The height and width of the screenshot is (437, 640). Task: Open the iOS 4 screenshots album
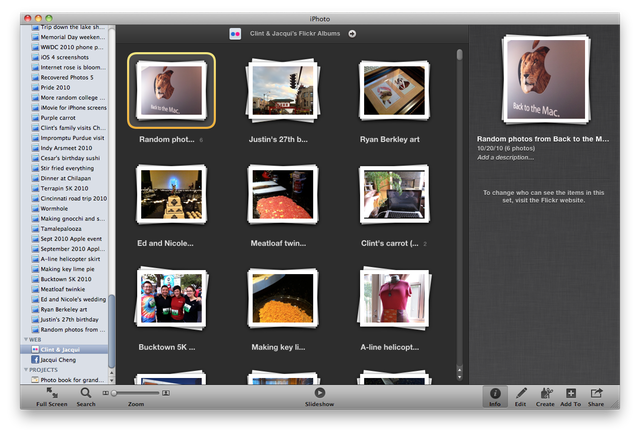pyautogui.click(x=64, y=57)
